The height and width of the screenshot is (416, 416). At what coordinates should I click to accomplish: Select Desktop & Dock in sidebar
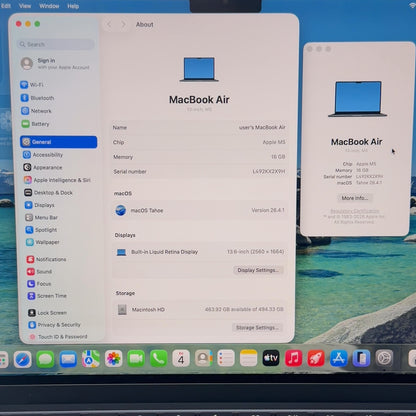(x=48, y=192)
